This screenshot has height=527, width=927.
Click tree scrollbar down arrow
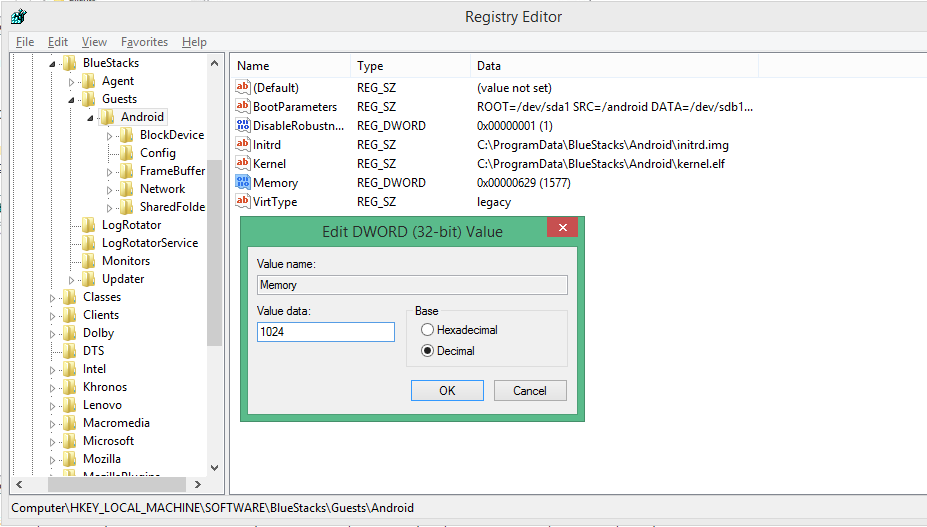214,468
